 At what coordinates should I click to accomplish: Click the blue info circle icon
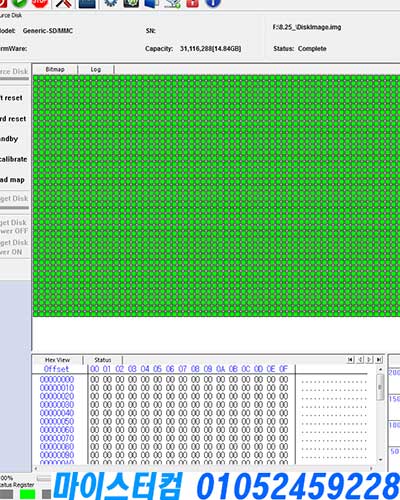click(213, 3)
